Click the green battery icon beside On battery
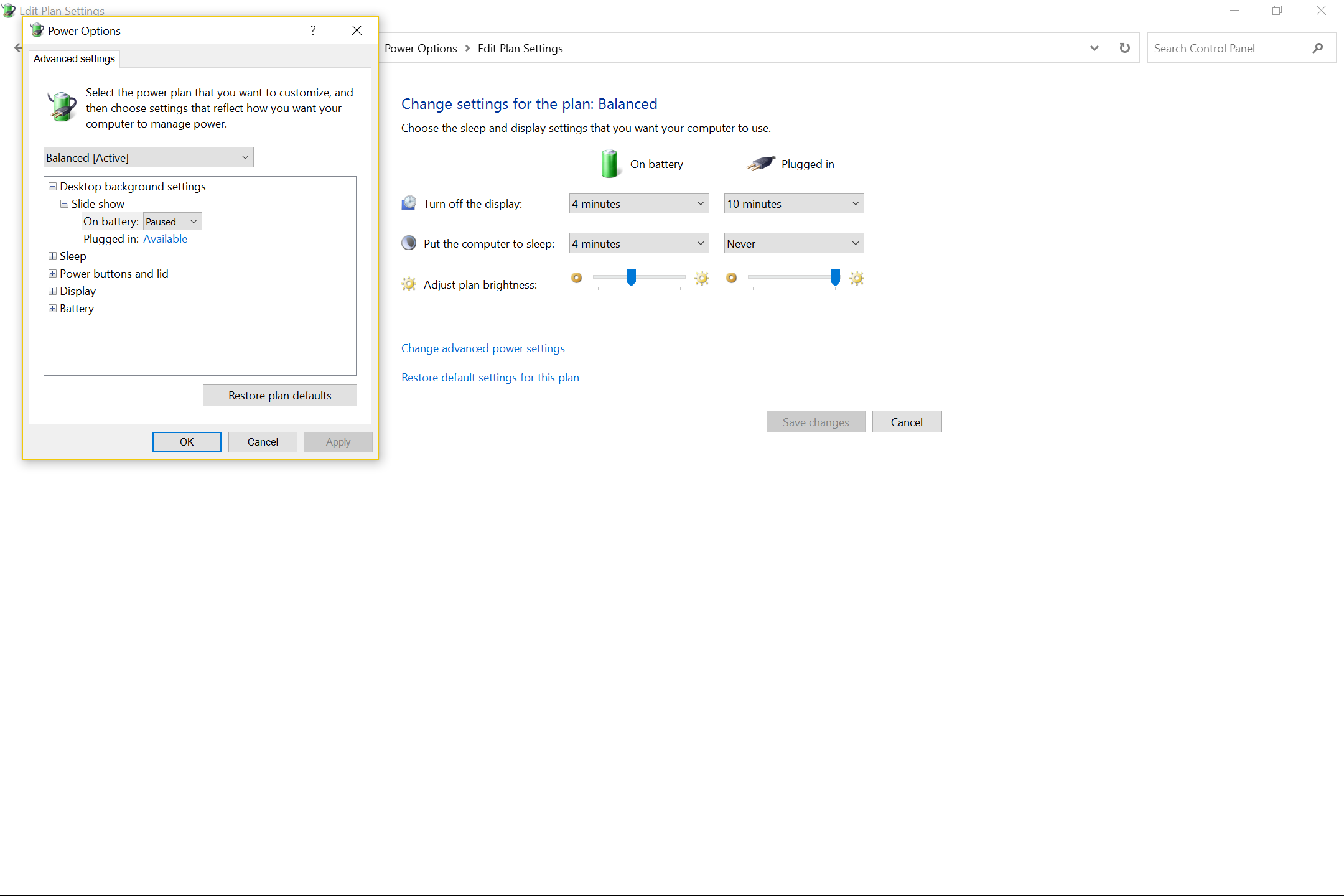This screenshot has height=896, width=1344. pos(610,164)
